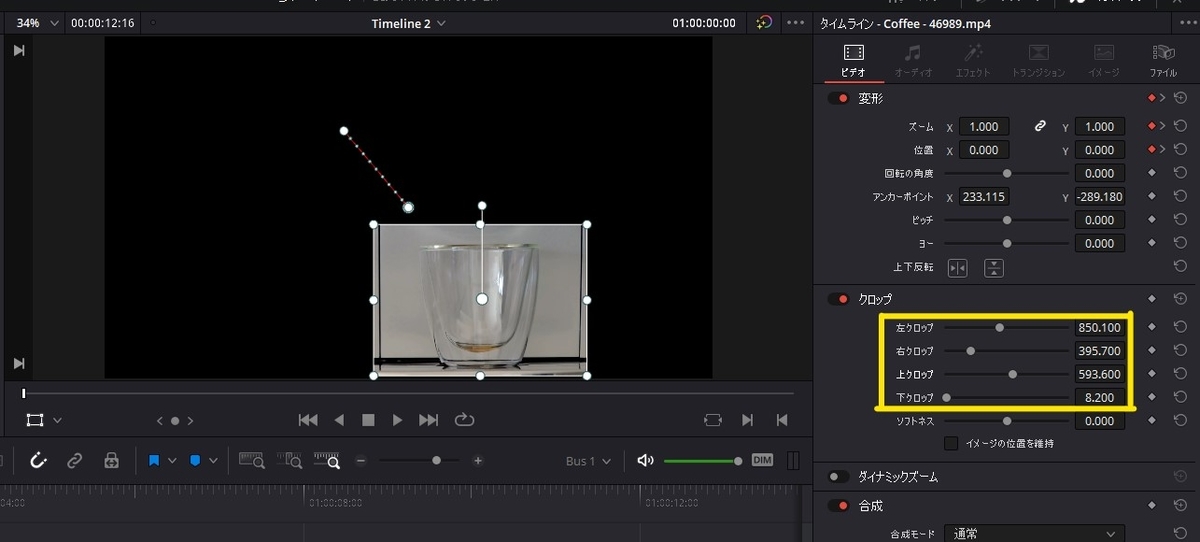Jump to next clip edit icon
This screenshot has height=542, width=1200.
pos(748,420)
